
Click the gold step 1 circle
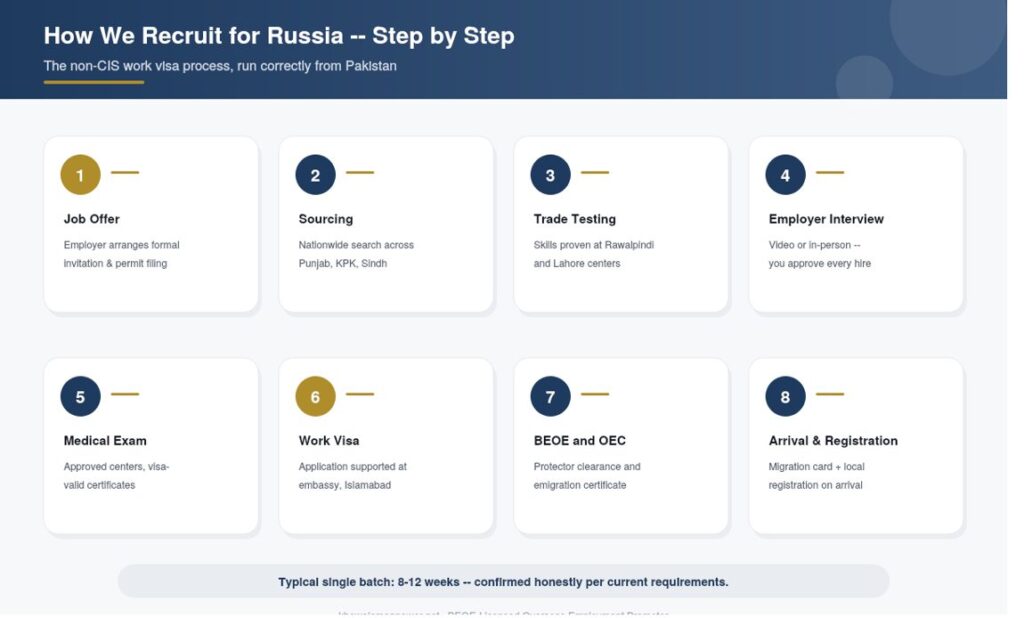[x=80, y=174]
